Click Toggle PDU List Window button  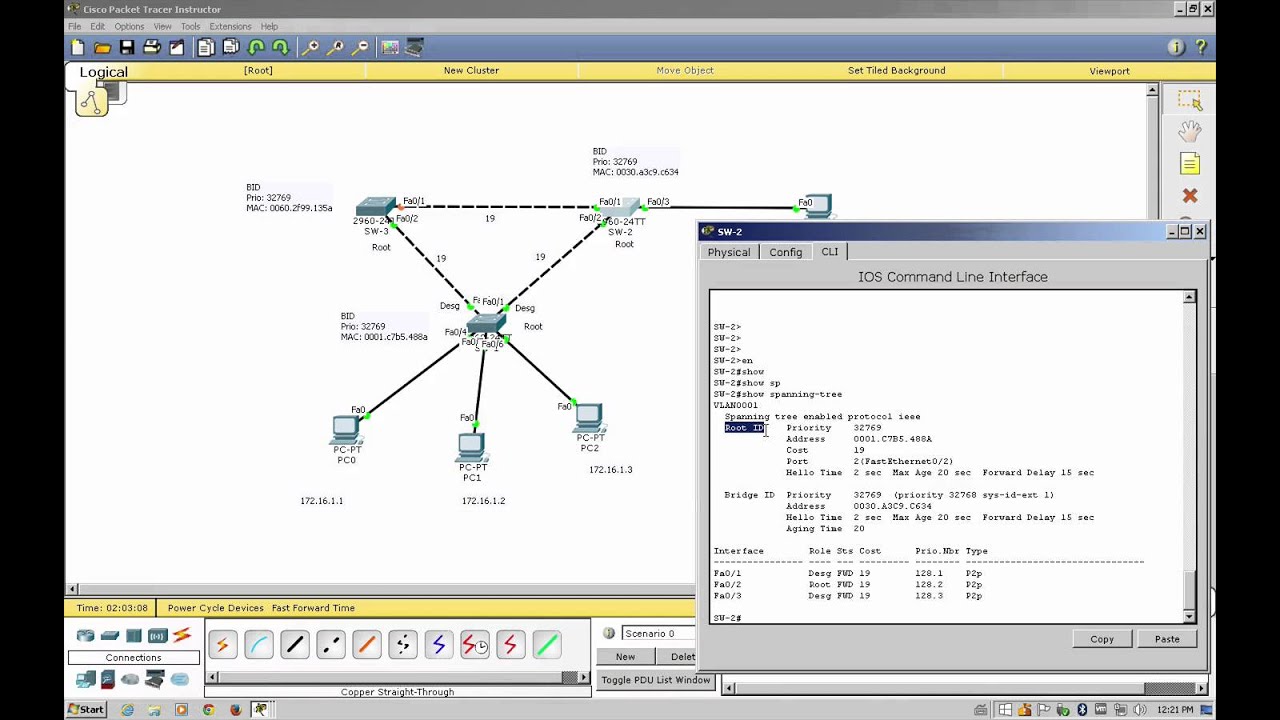655,680
